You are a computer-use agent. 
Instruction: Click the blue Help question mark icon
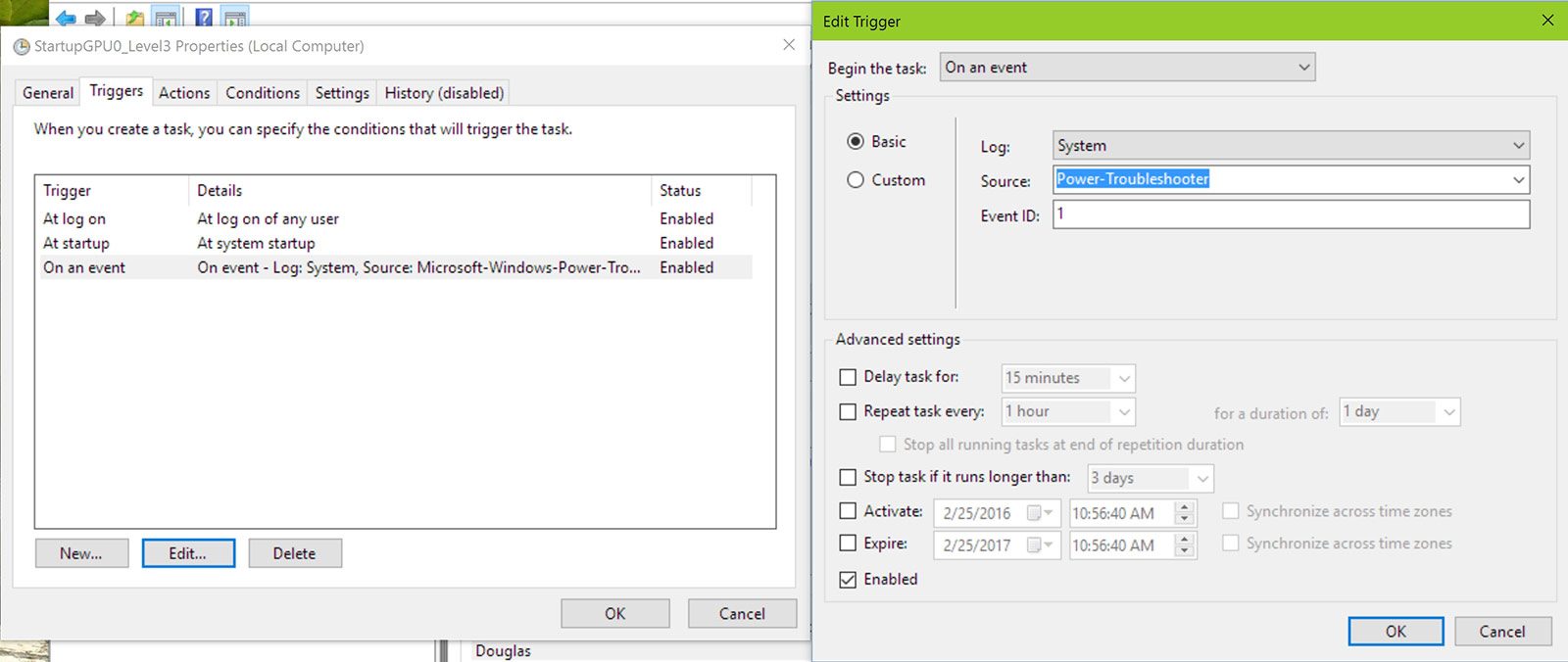(x=204, y=17)
